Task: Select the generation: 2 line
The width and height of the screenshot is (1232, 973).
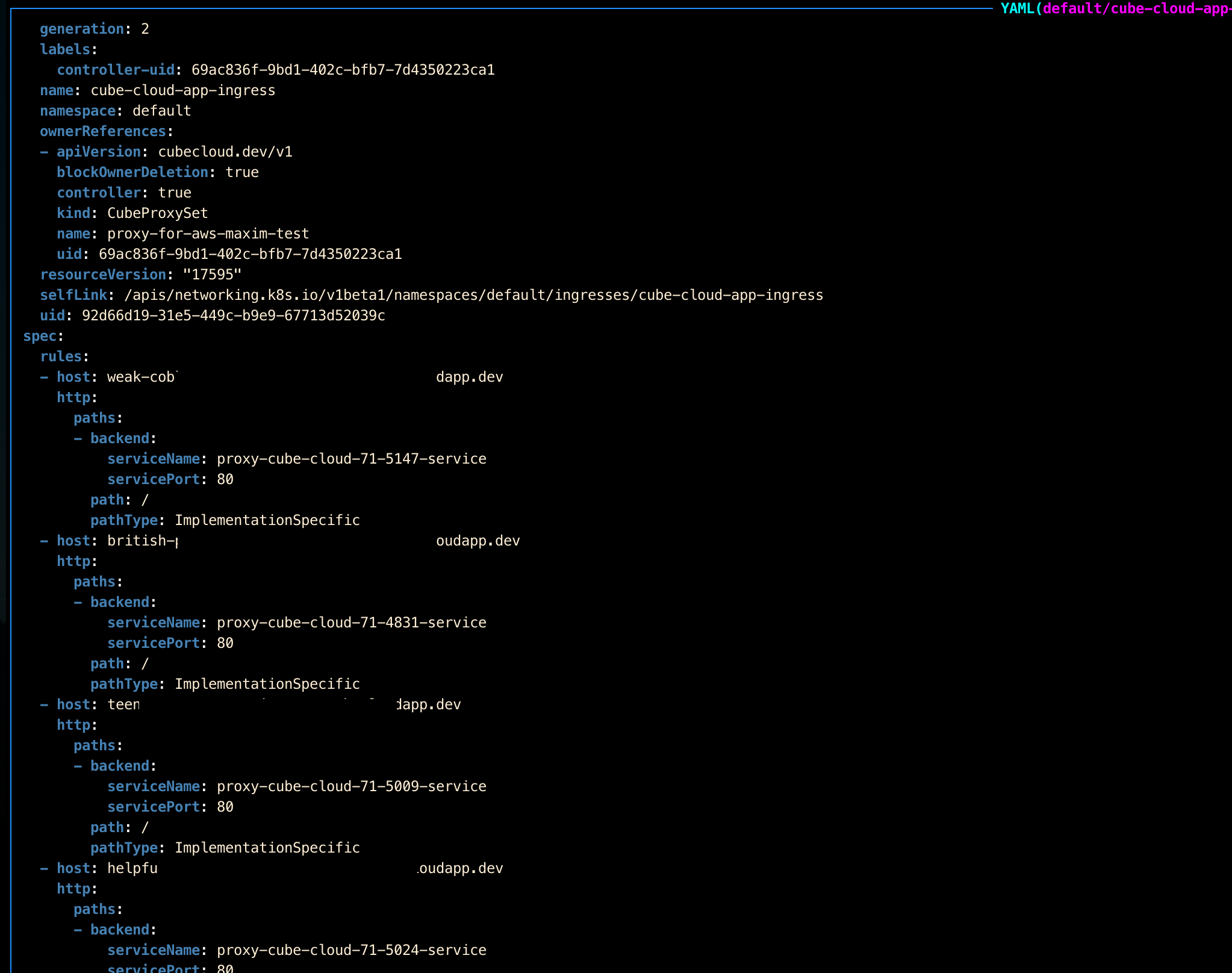Action: [95, 29]
